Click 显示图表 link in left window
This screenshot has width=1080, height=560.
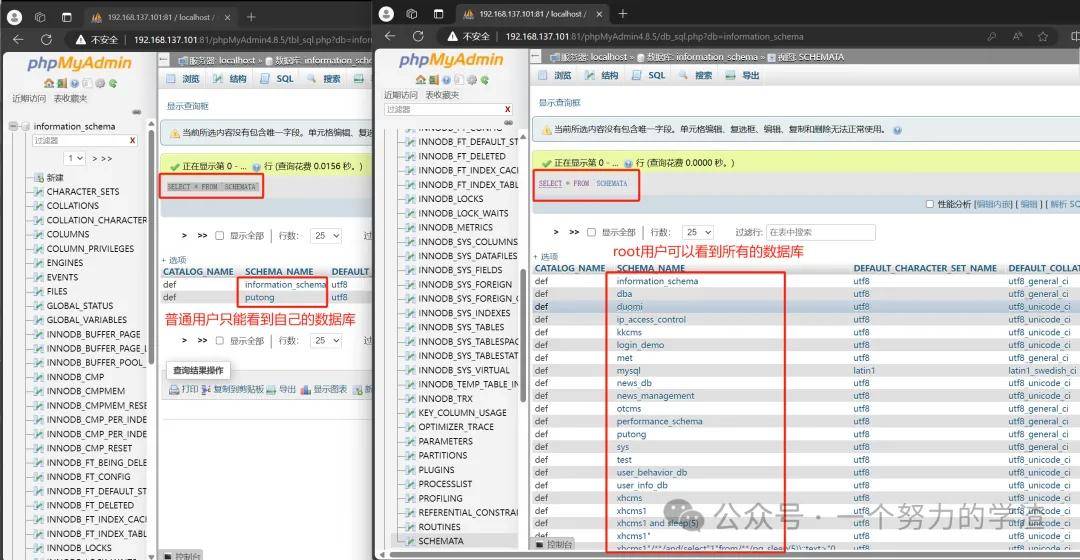click(323, 390)
